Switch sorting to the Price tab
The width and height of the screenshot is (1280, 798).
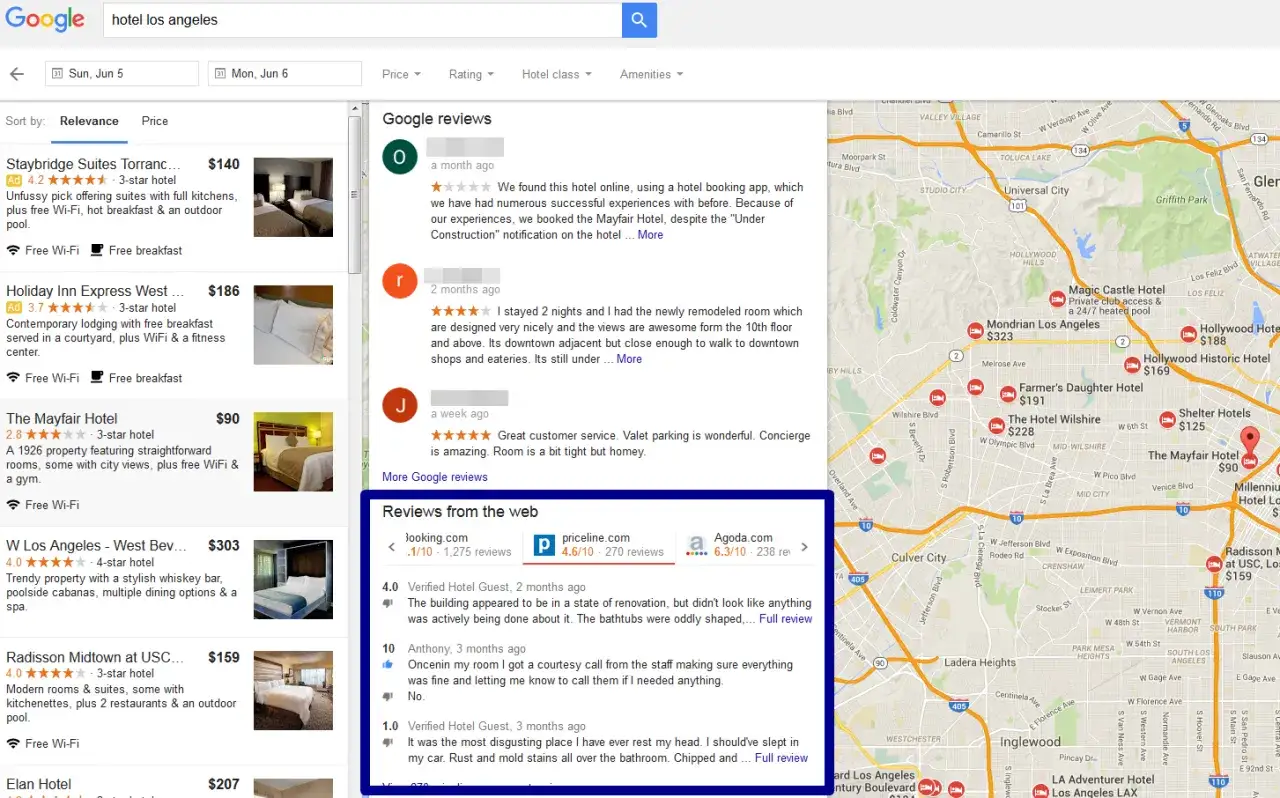154,121
